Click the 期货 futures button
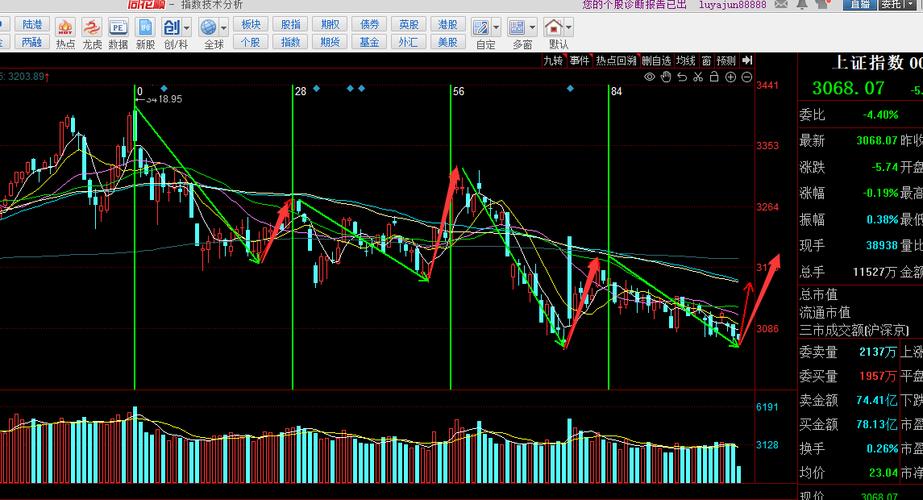The height and width of the screenshot is (500, 923). (x=328, y=42)
